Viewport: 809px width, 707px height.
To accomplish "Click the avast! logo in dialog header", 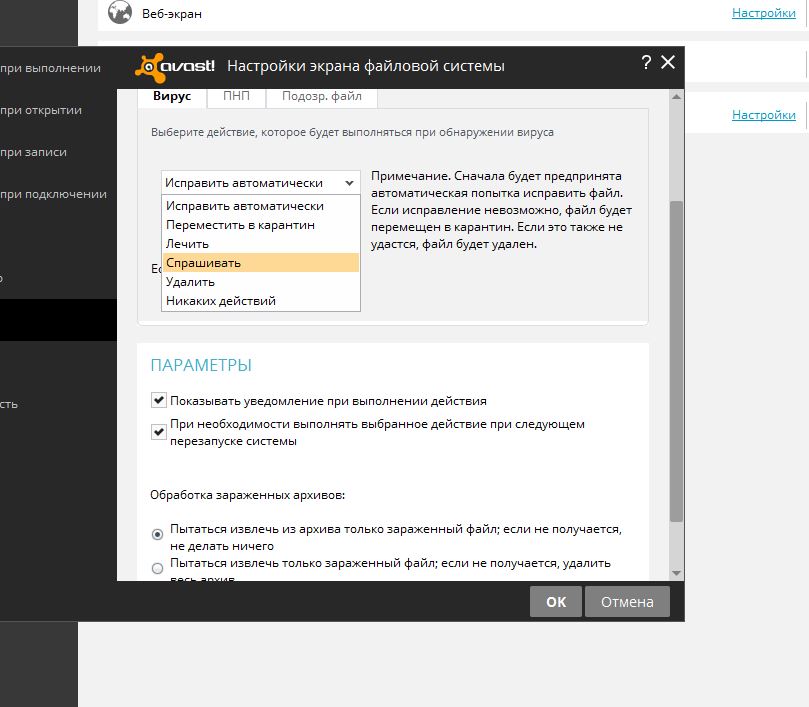I will pos(175,66).
